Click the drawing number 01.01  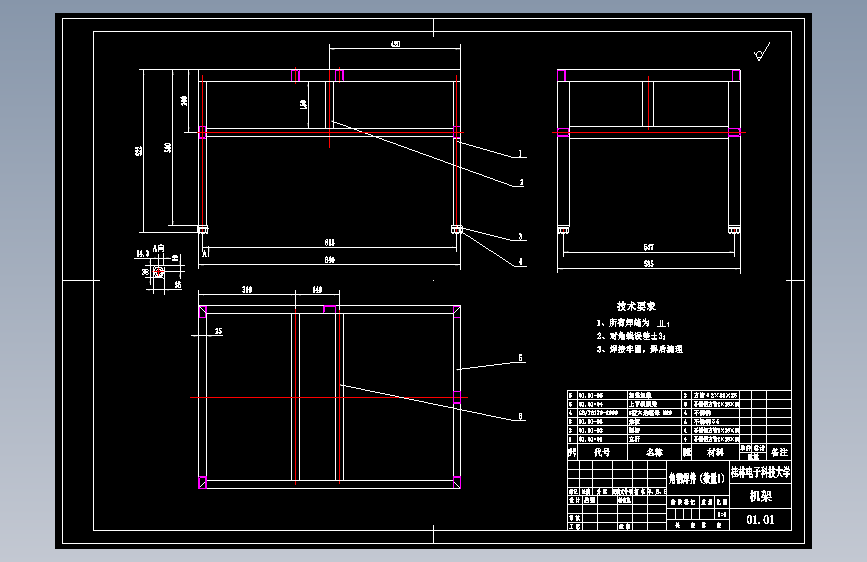click(x=760, y=519)
